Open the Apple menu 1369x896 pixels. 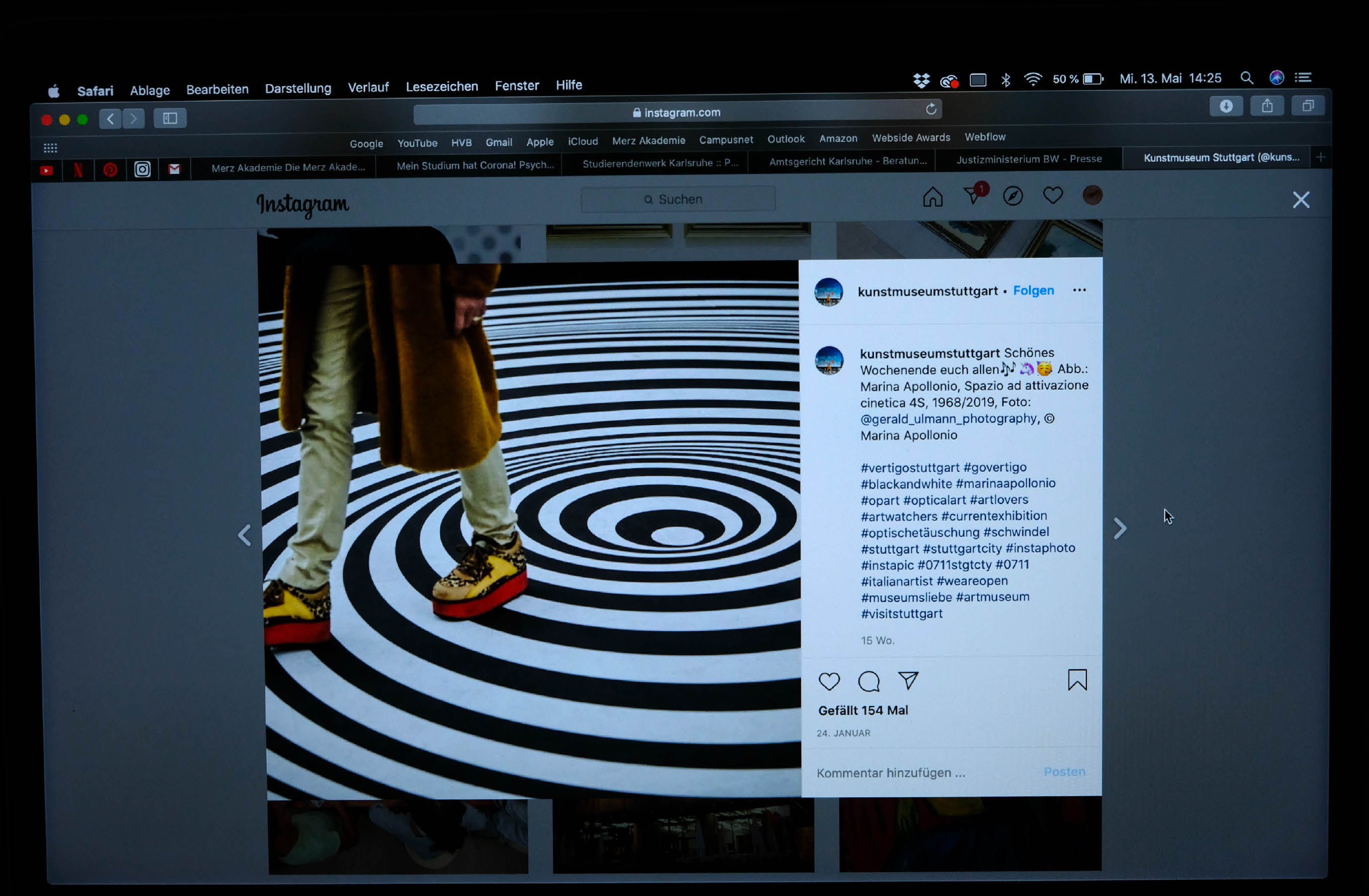53,91
